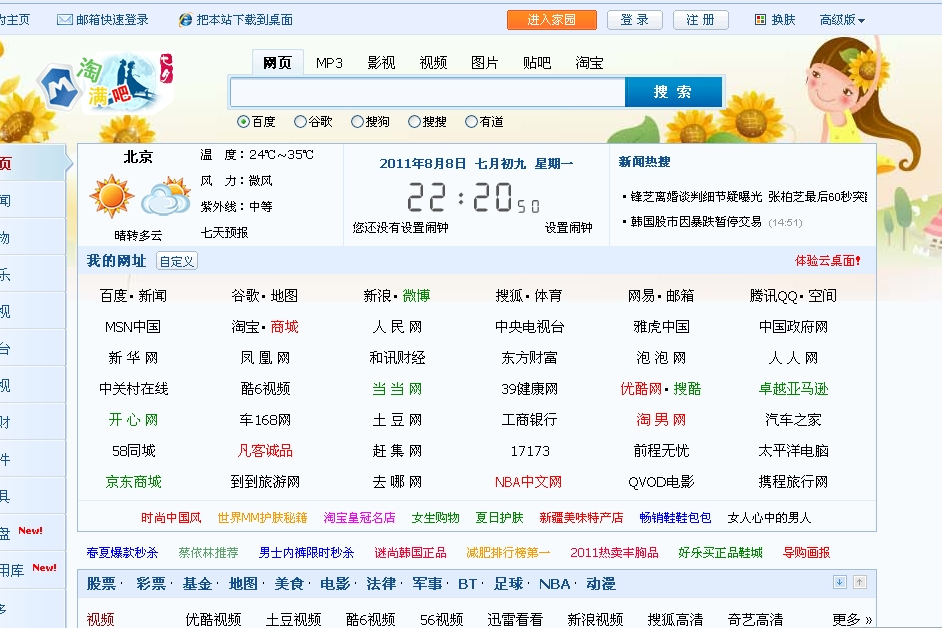942x628 pixels.
Task: Select the 搜搜 search engine radio button
Action: [414, 122]
